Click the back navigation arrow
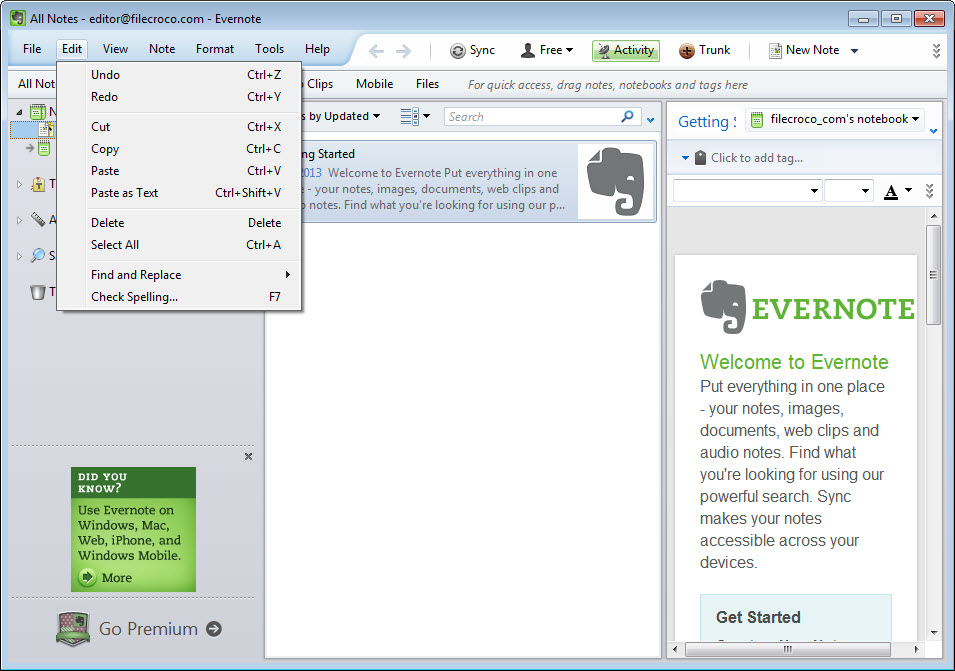 click(376, 49)
